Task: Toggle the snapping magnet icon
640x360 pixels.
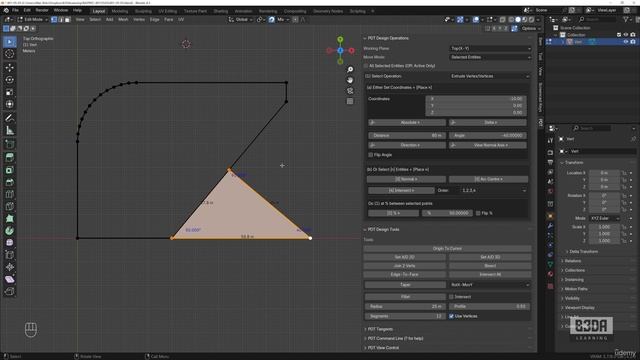Action: tap(271, 19)
